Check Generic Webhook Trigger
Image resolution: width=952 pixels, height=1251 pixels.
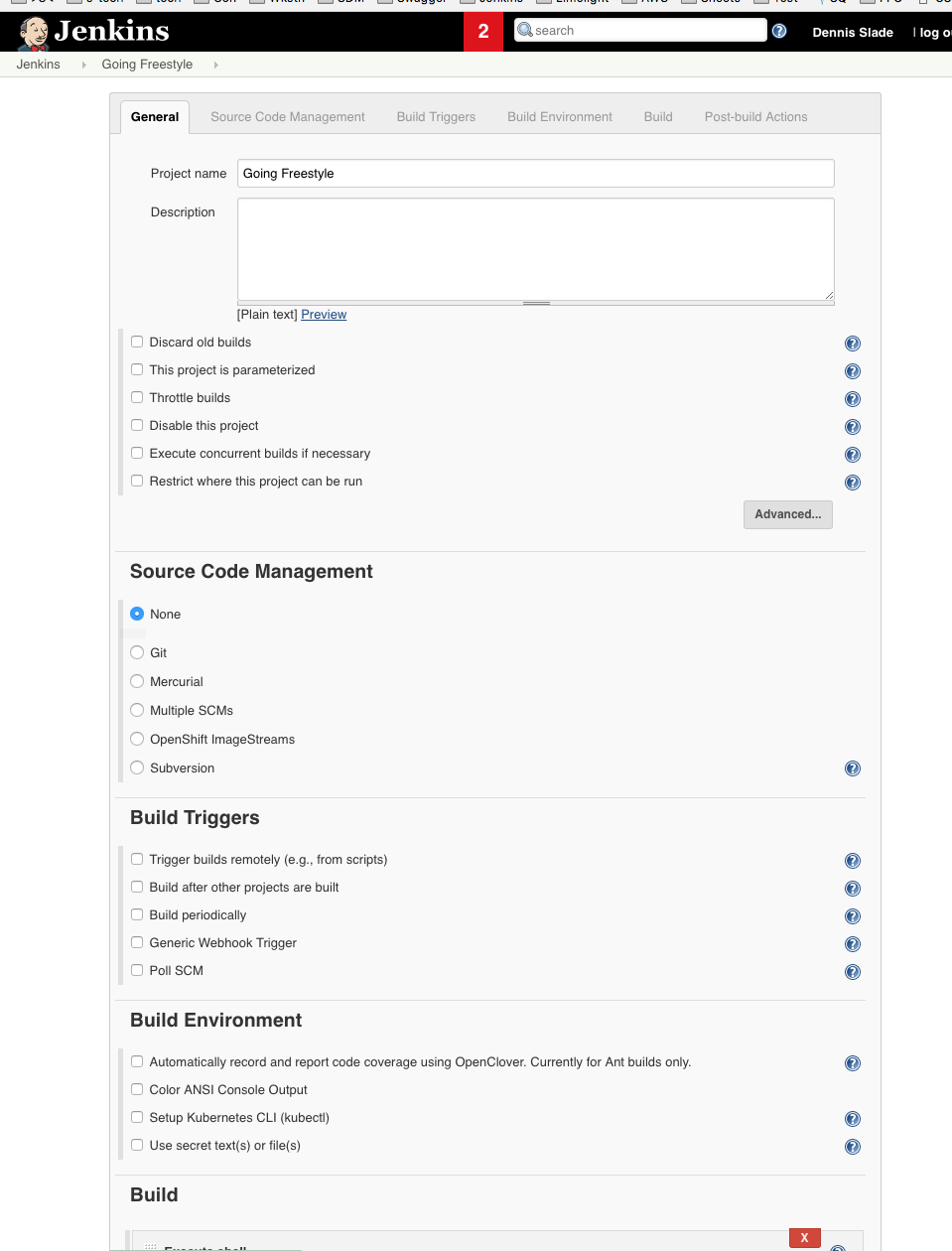pos(137,942)
